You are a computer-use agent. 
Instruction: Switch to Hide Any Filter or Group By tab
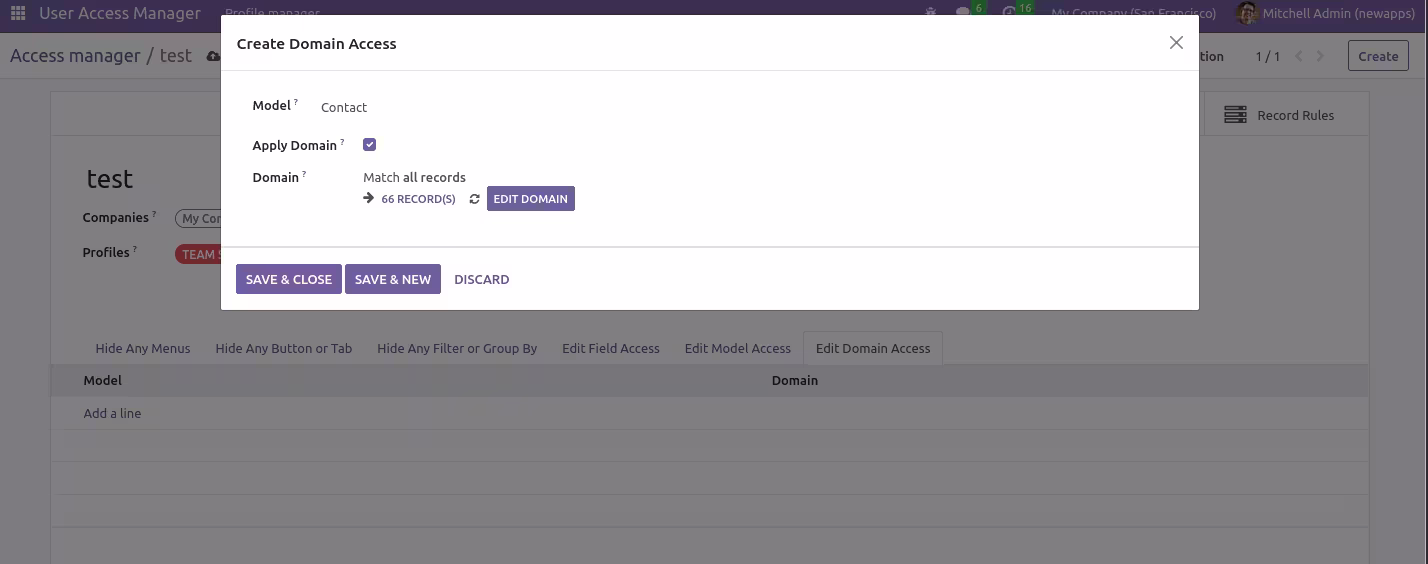[457, 348]
